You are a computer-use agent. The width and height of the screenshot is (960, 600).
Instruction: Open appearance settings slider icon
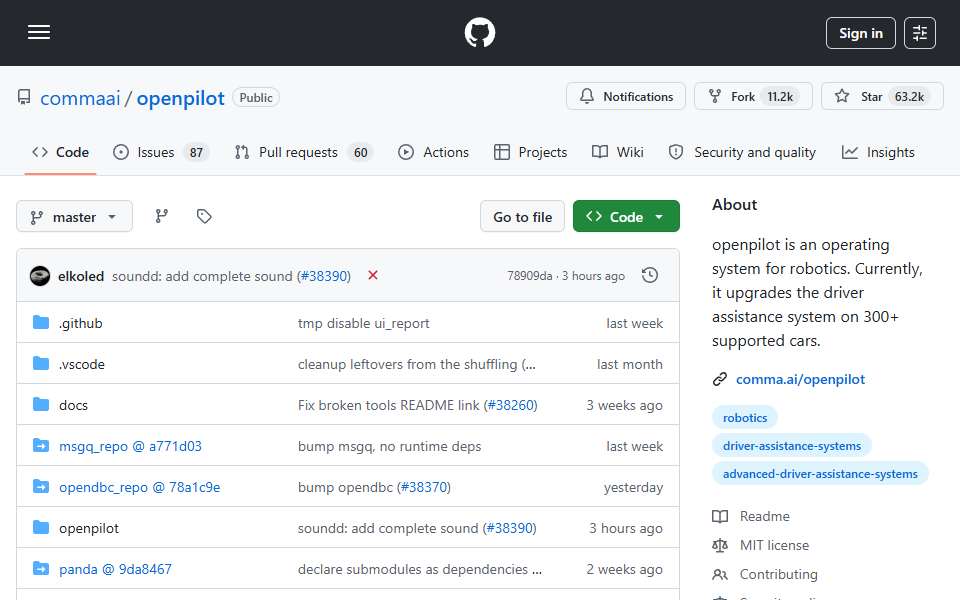[x=920, y=33]
